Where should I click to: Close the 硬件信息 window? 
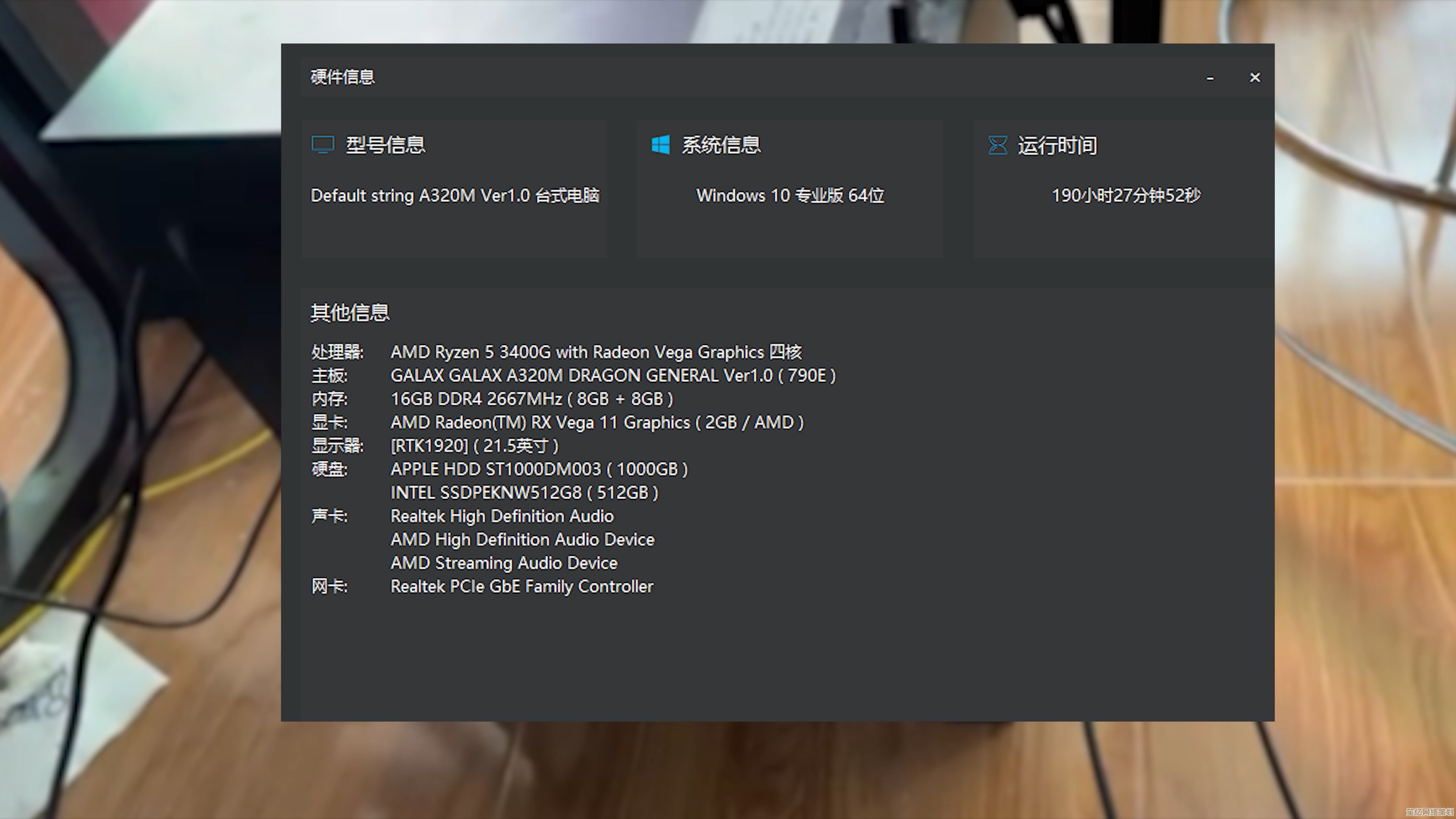tap(1254, 77)
